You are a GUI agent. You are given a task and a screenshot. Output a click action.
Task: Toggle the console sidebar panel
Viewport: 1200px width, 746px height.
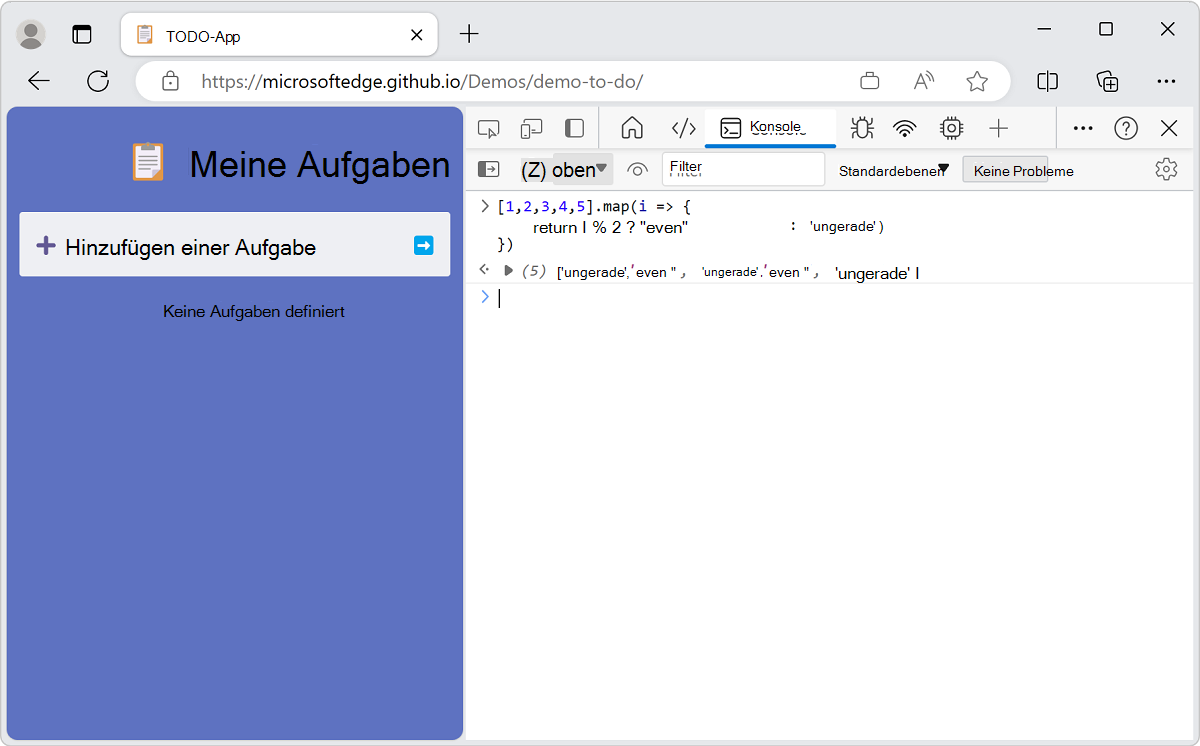pyautogui.click(x=488, y=169)
